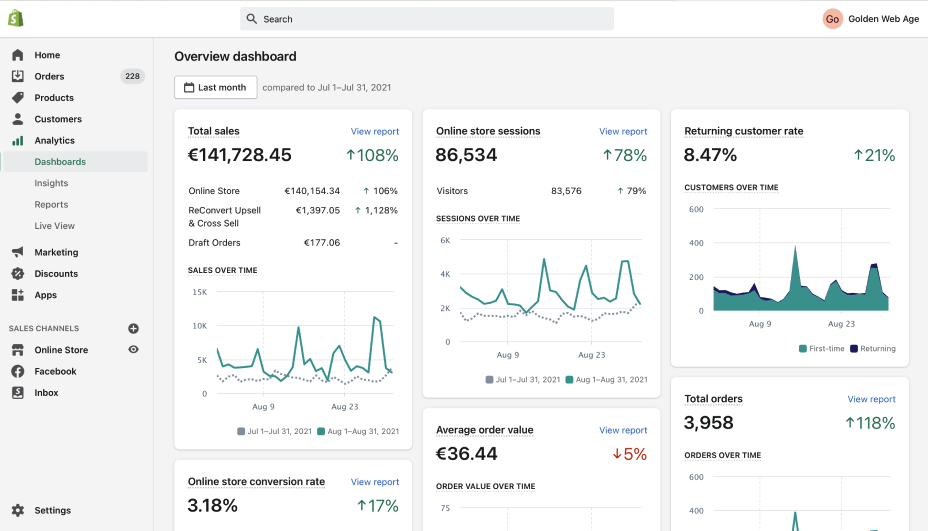Click the Returning legend swatch
The image size is (928, 531).
[x=854, y=349]
